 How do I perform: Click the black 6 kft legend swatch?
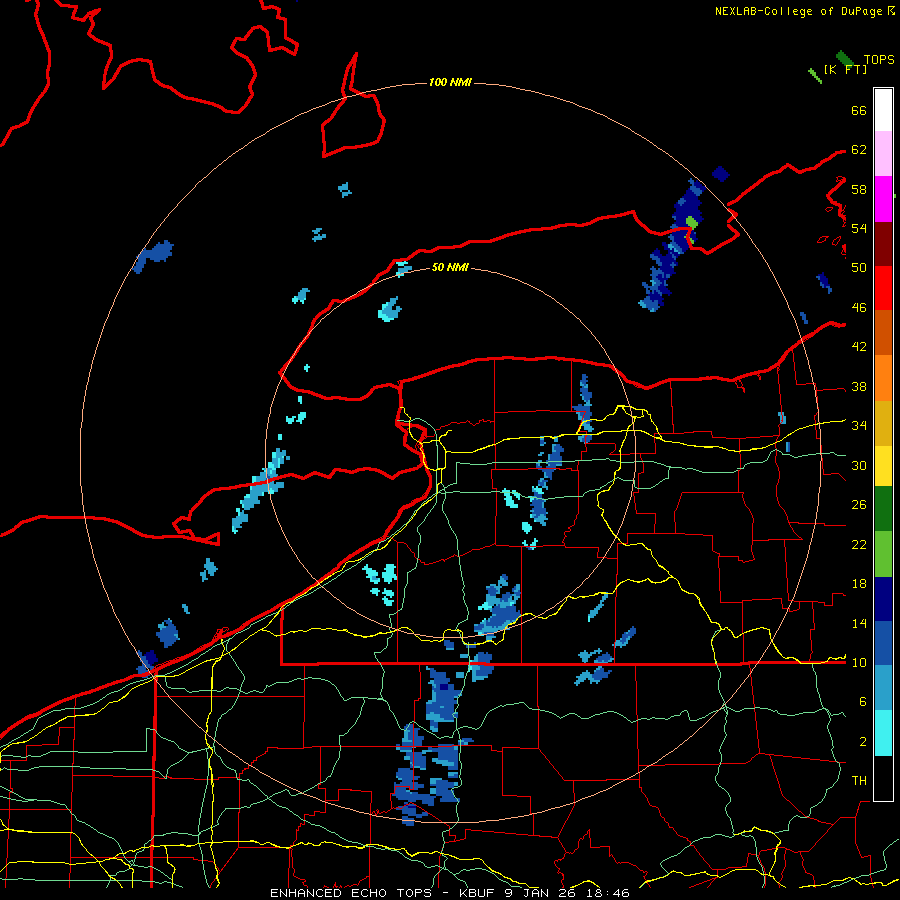(x=883, y=778)
